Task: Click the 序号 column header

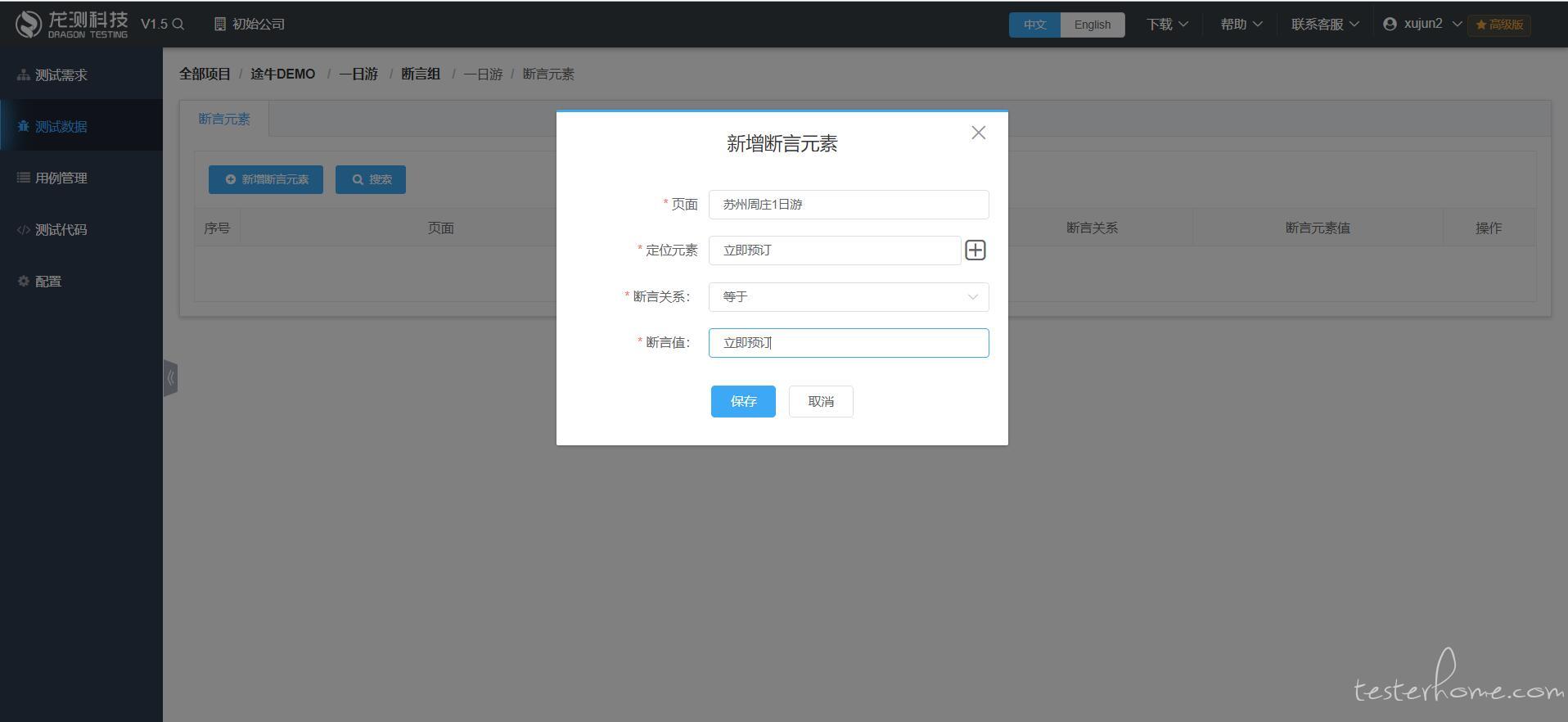Action: [x=217, y=228]
